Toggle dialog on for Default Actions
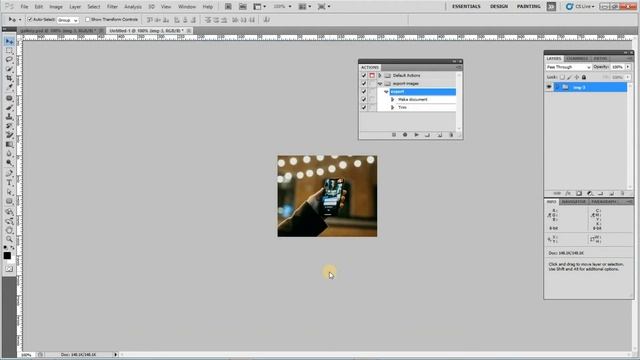Viewport: 640px width, 360px height. point(372,76)
